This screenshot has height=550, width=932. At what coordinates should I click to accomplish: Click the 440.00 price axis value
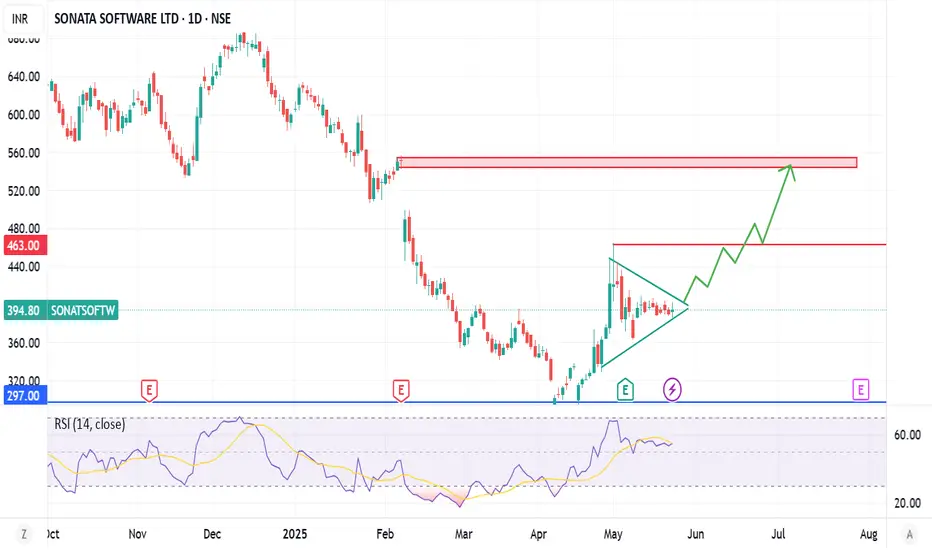click(x=24, y=266)
